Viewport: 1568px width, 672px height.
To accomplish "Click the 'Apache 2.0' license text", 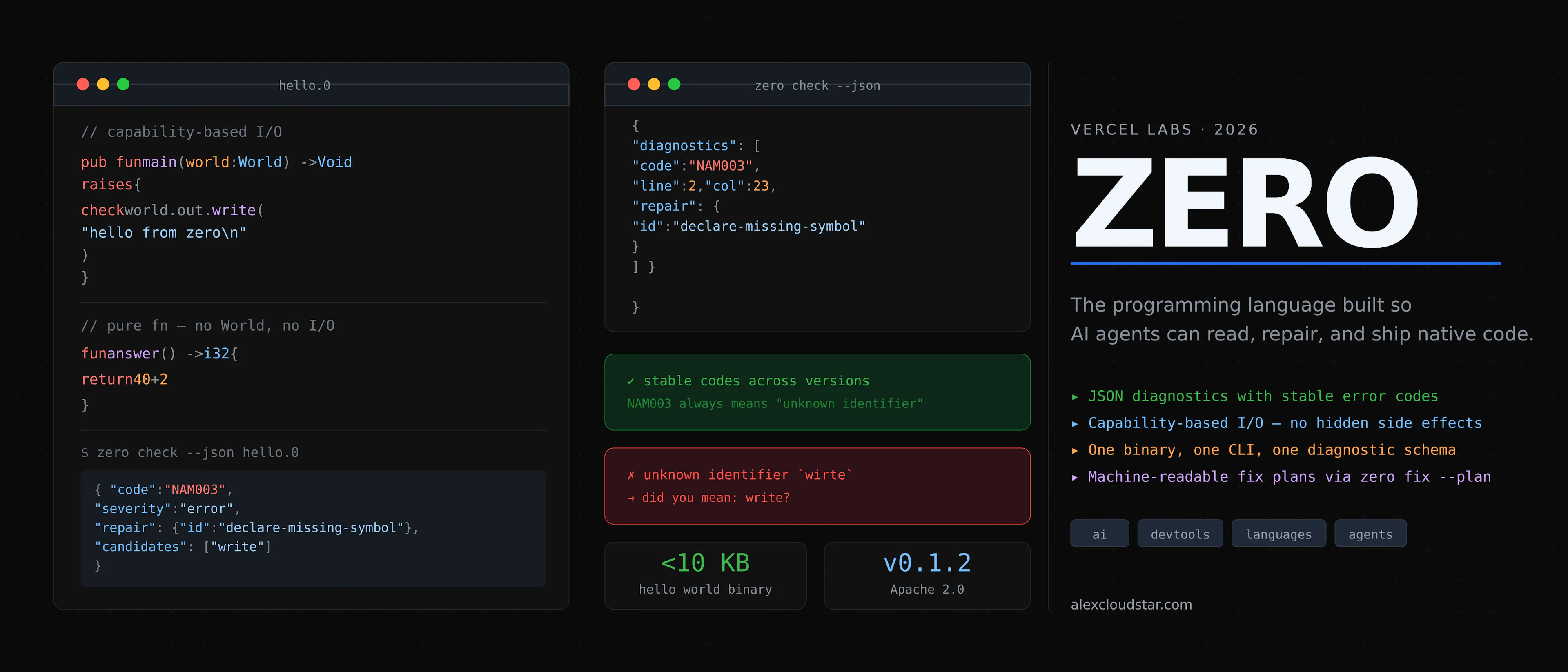I will (x=927, y=589).
